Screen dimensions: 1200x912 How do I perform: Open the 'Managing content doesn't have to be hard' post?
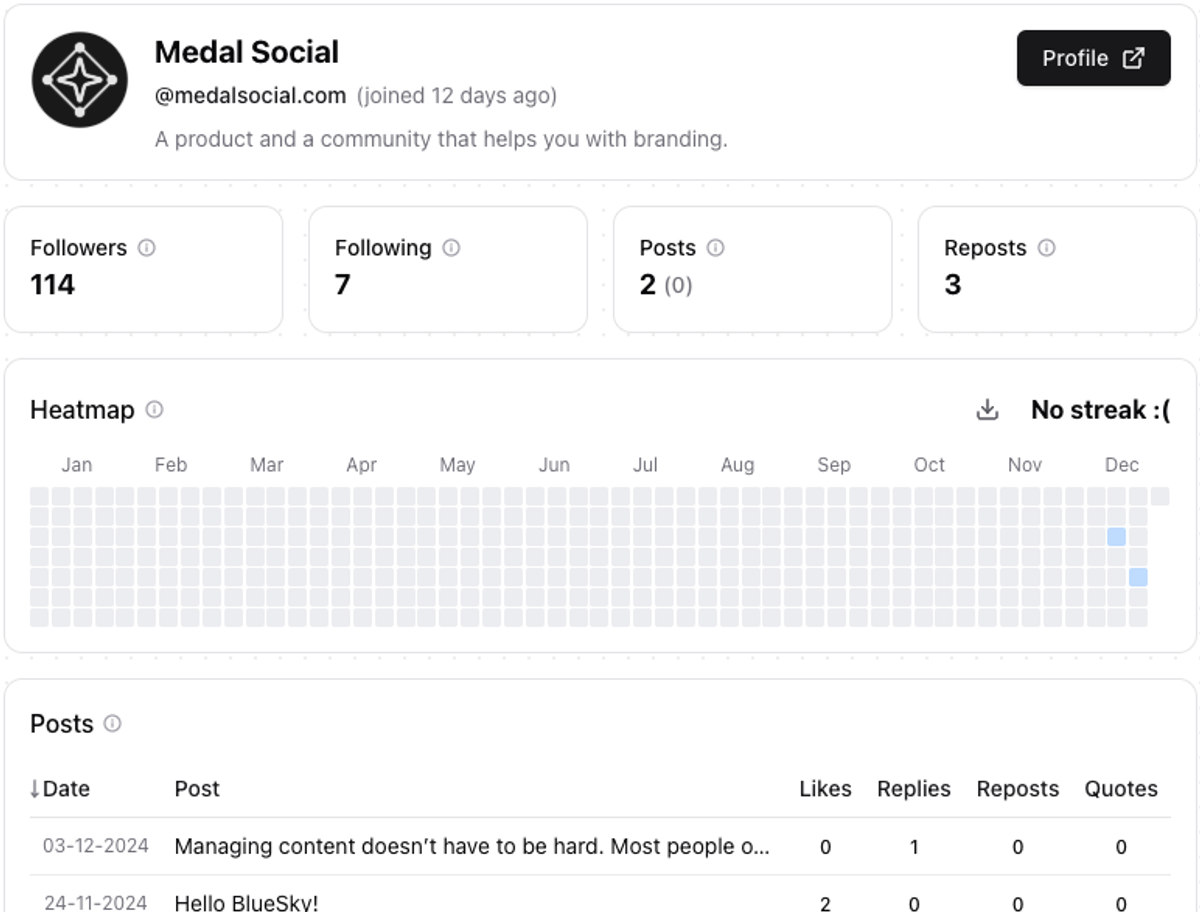(x=472, y=847)
